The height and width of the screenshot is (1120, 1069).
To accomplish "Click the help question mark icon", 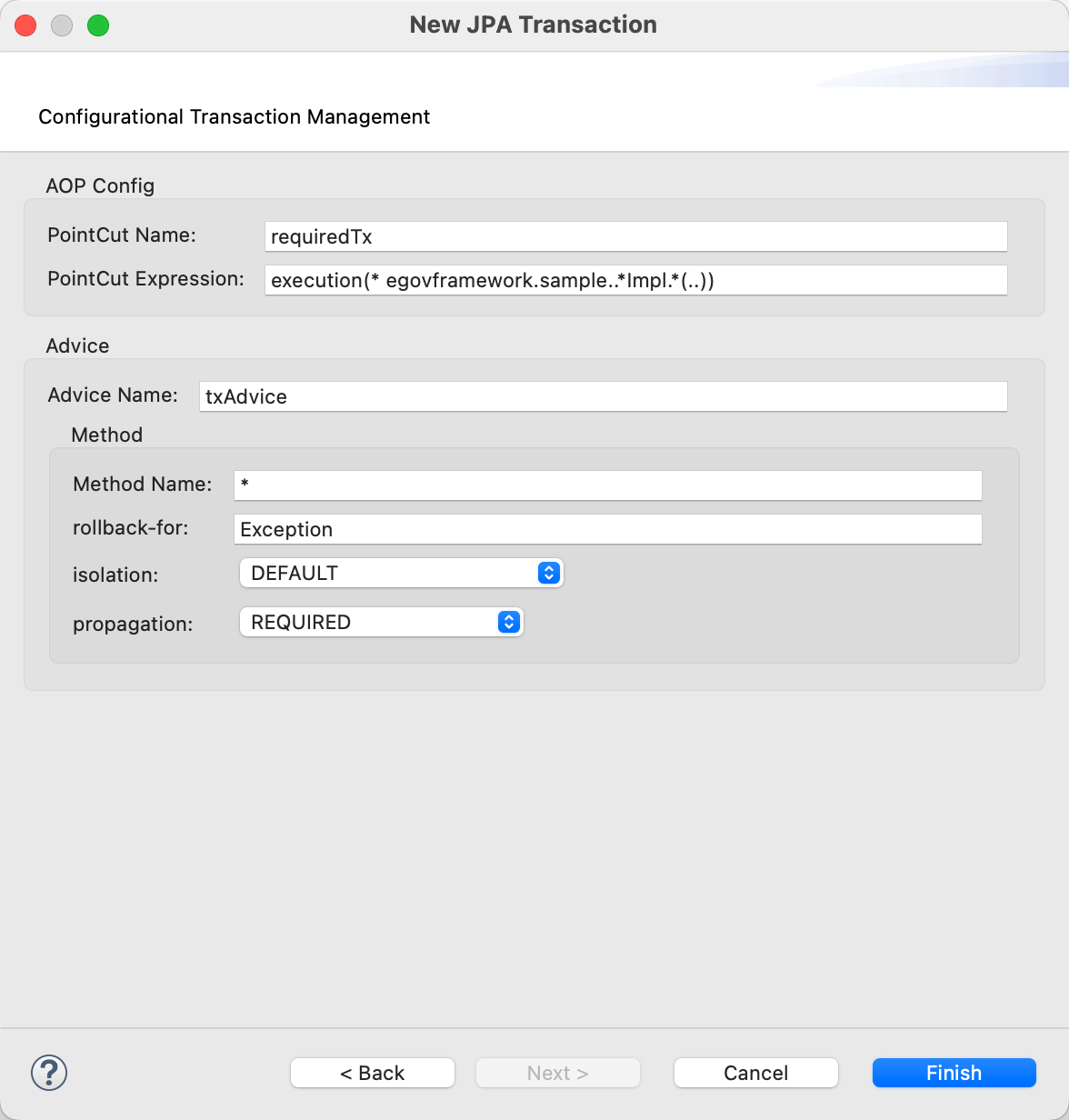I will coord(49,1073).
